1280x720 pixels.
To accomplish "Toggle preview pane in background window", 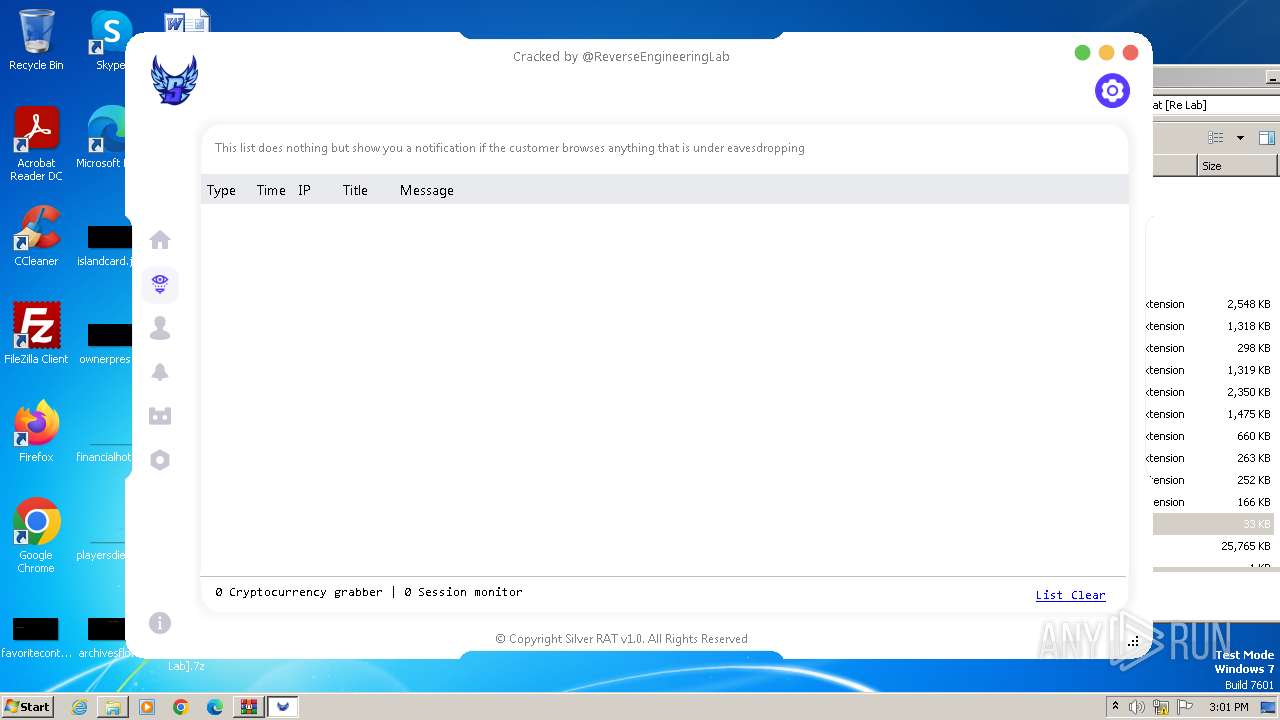I will tap(1266, 138).
